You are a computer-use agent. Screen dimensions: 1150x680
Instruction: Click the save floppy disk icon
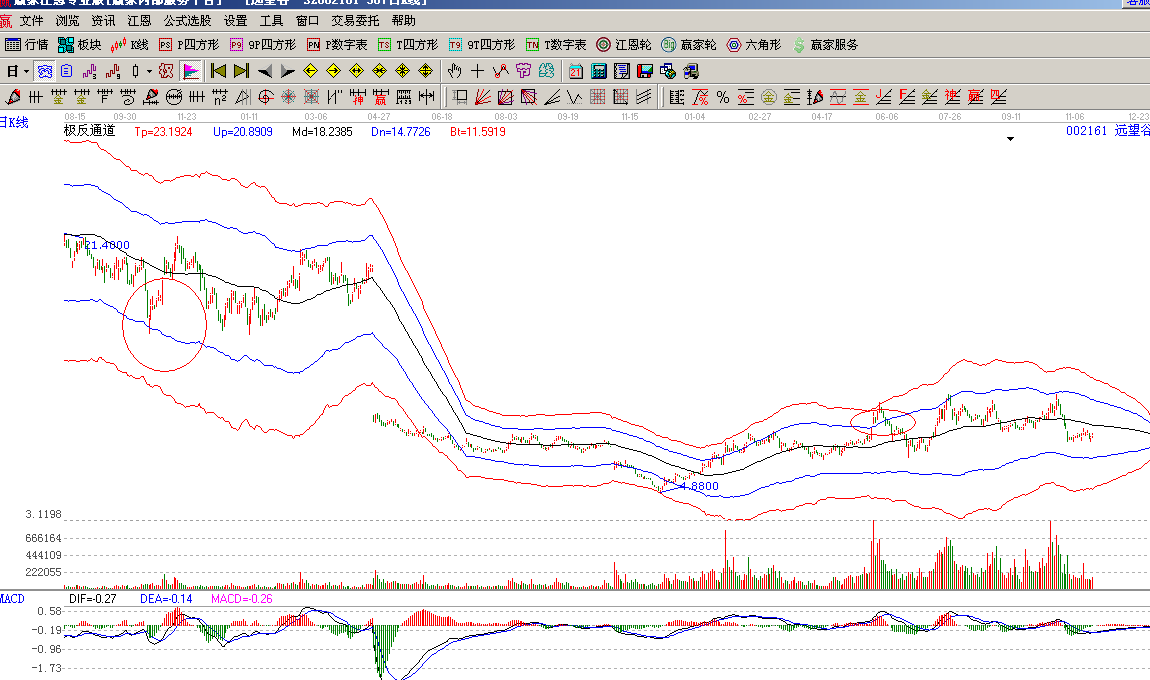645,71
